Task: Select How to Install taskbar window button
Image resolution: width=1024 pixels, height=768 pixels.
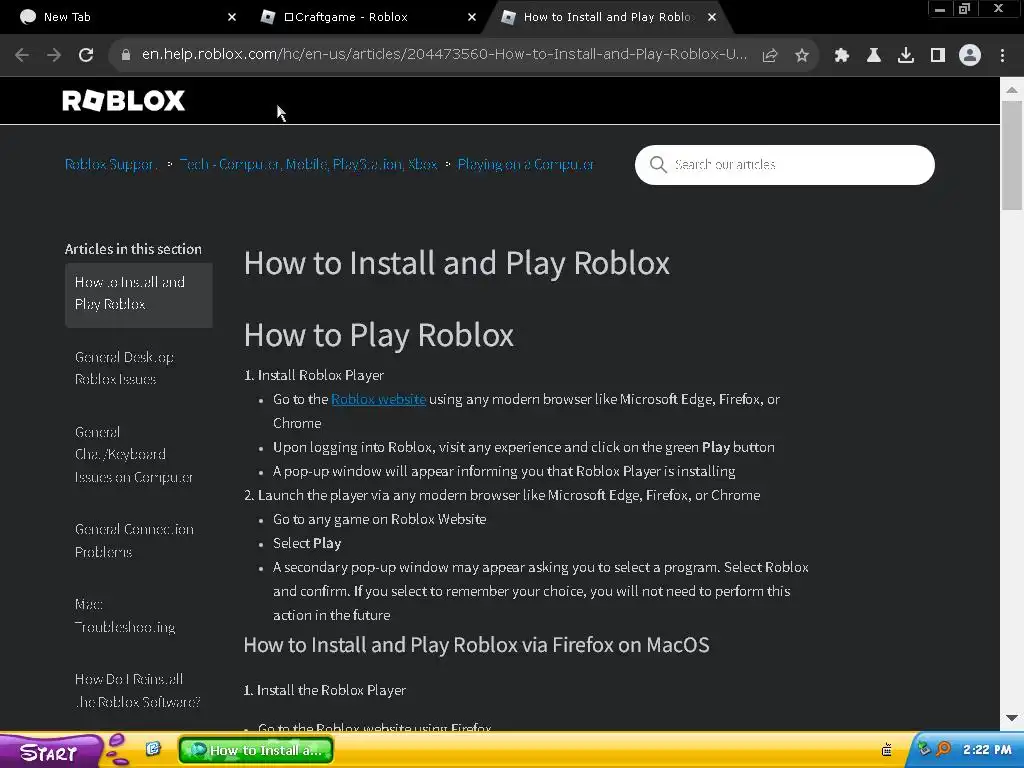Action: pyautogui.click(x=256, y=750)
